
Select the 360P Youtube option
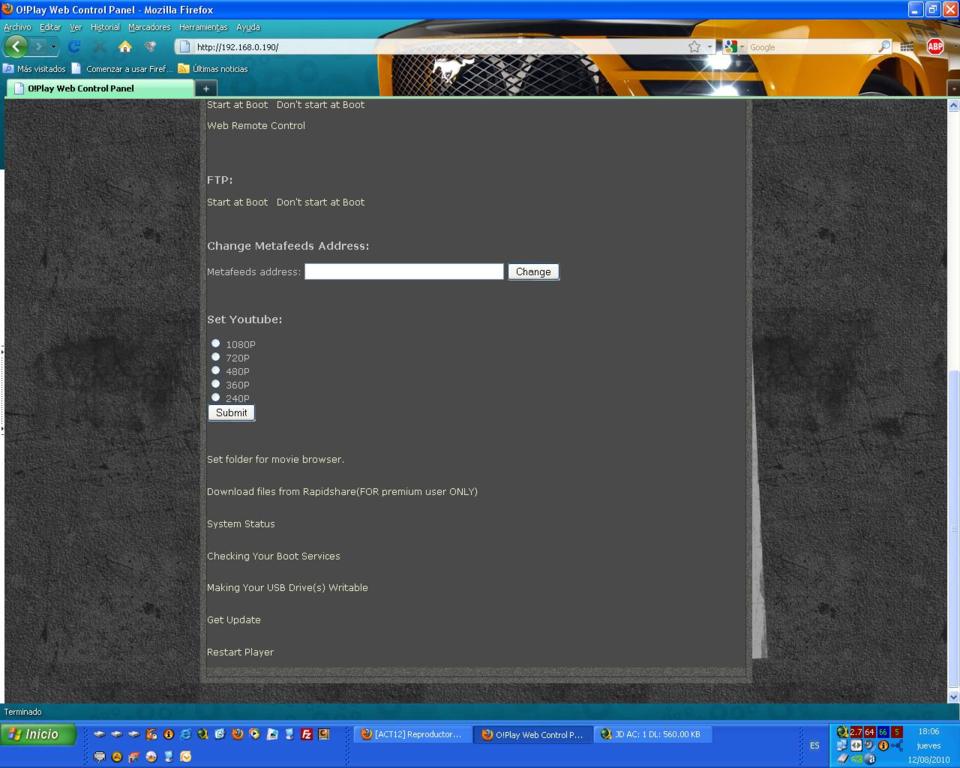[x=216, y=383]
